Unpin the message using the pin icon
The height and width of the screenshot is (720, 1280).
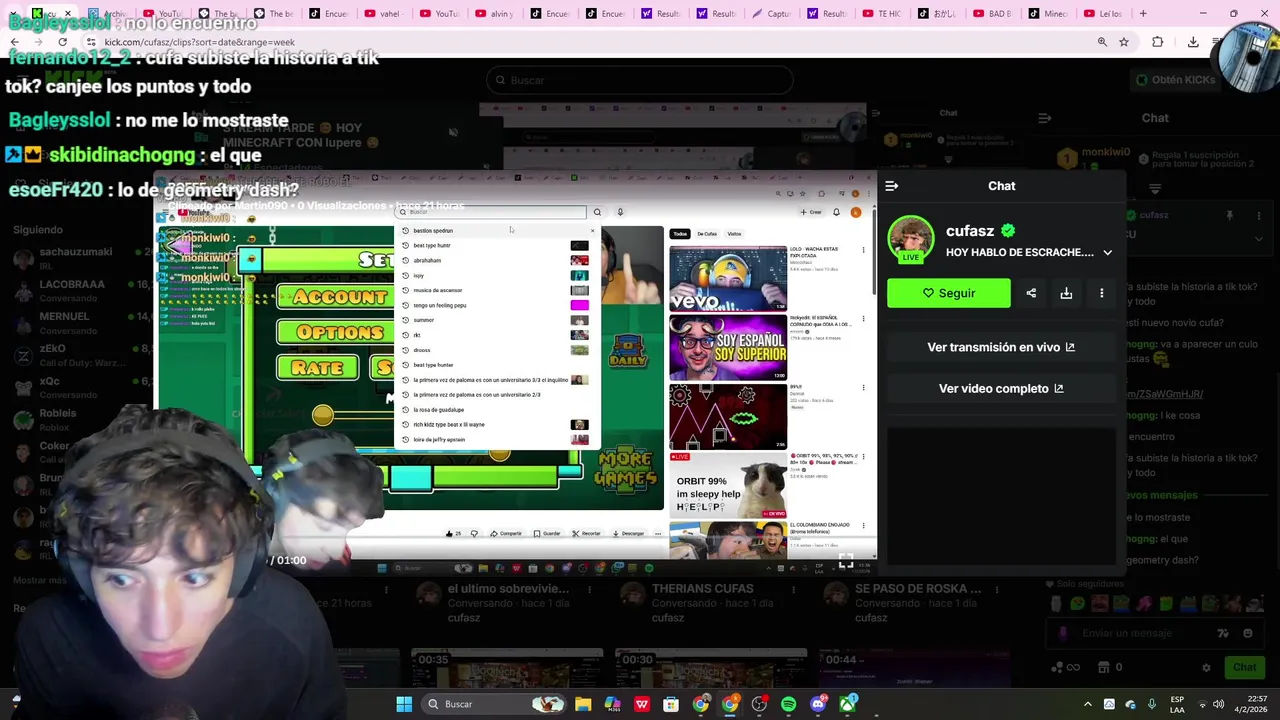pos(1230,215)
